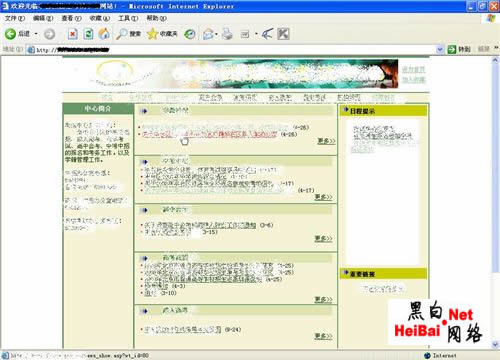The width and height of the screenshot is (500, 360).
Task: Click into the address bar URL field
Action: click(x=233, y=50)
